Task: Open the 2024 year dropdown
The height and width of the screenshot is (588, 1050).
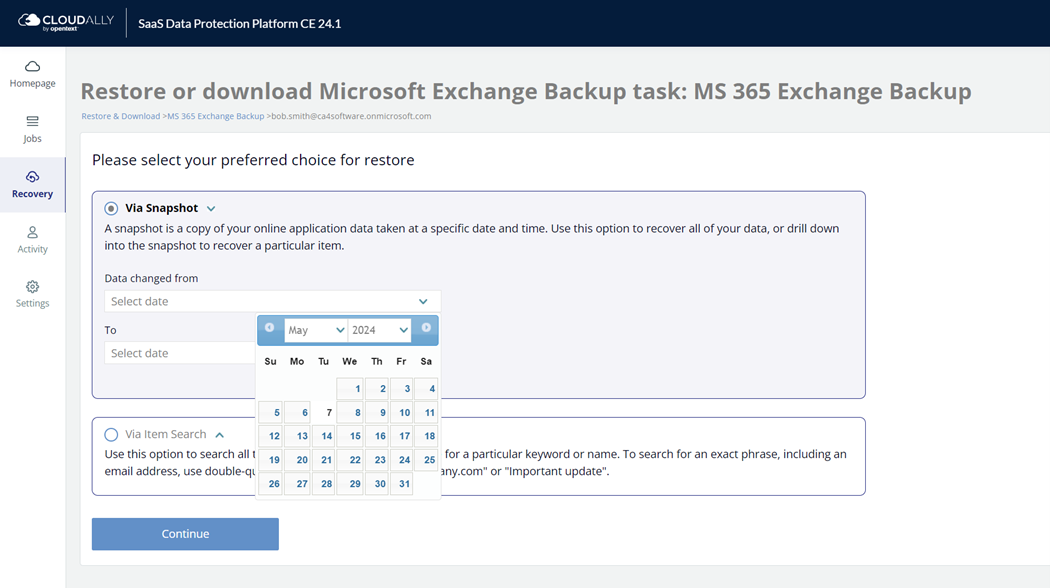Action: coord(379,330)
